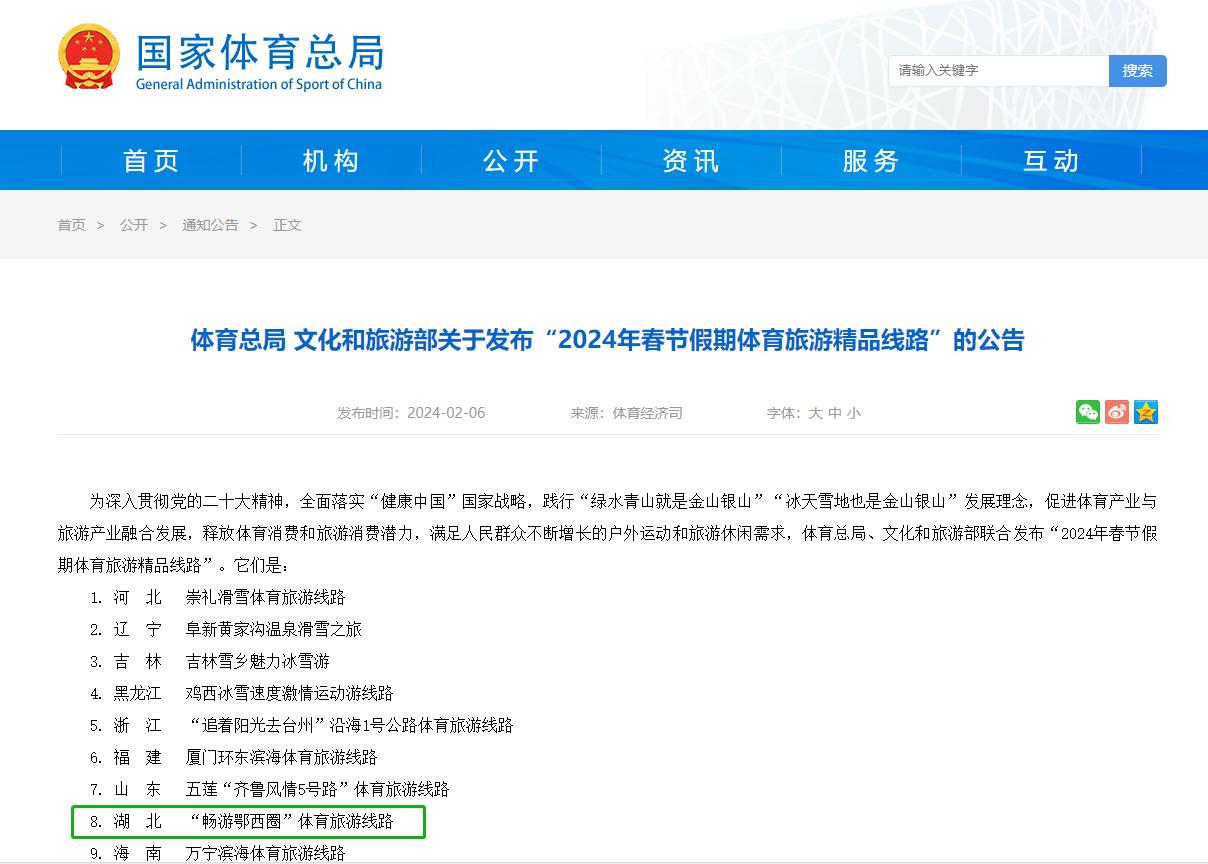Set font size to 小
This screenshot has height=864, width=1208.
[853, 413]
